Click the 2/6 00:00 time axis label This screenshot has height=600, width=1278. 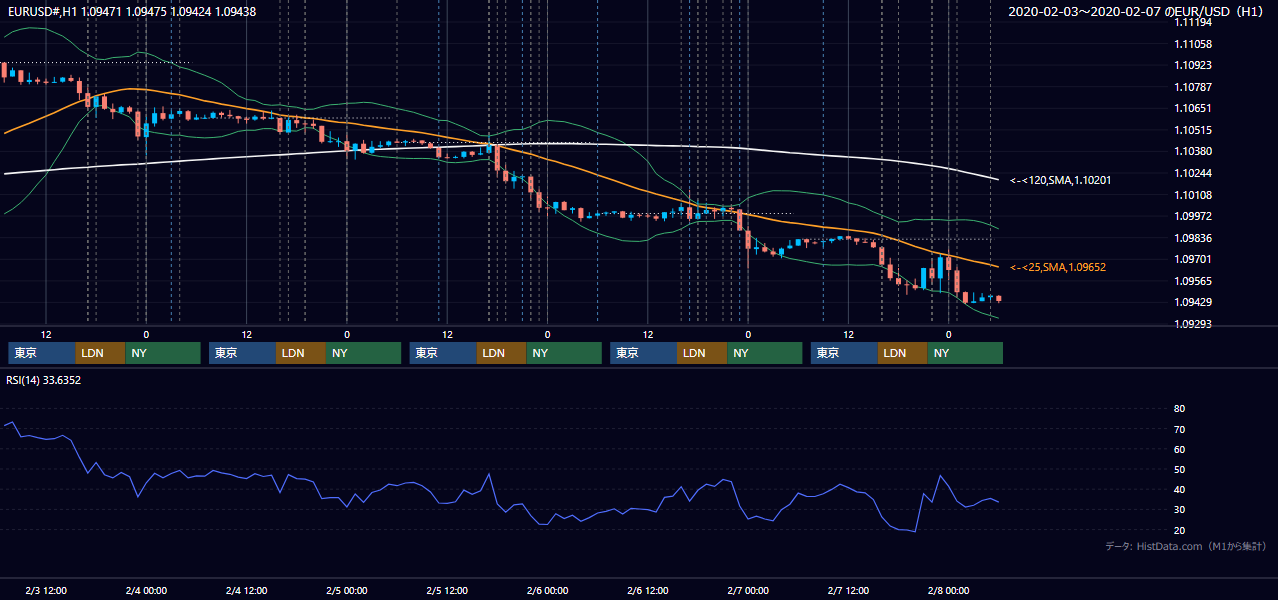(x=547, y=591)
